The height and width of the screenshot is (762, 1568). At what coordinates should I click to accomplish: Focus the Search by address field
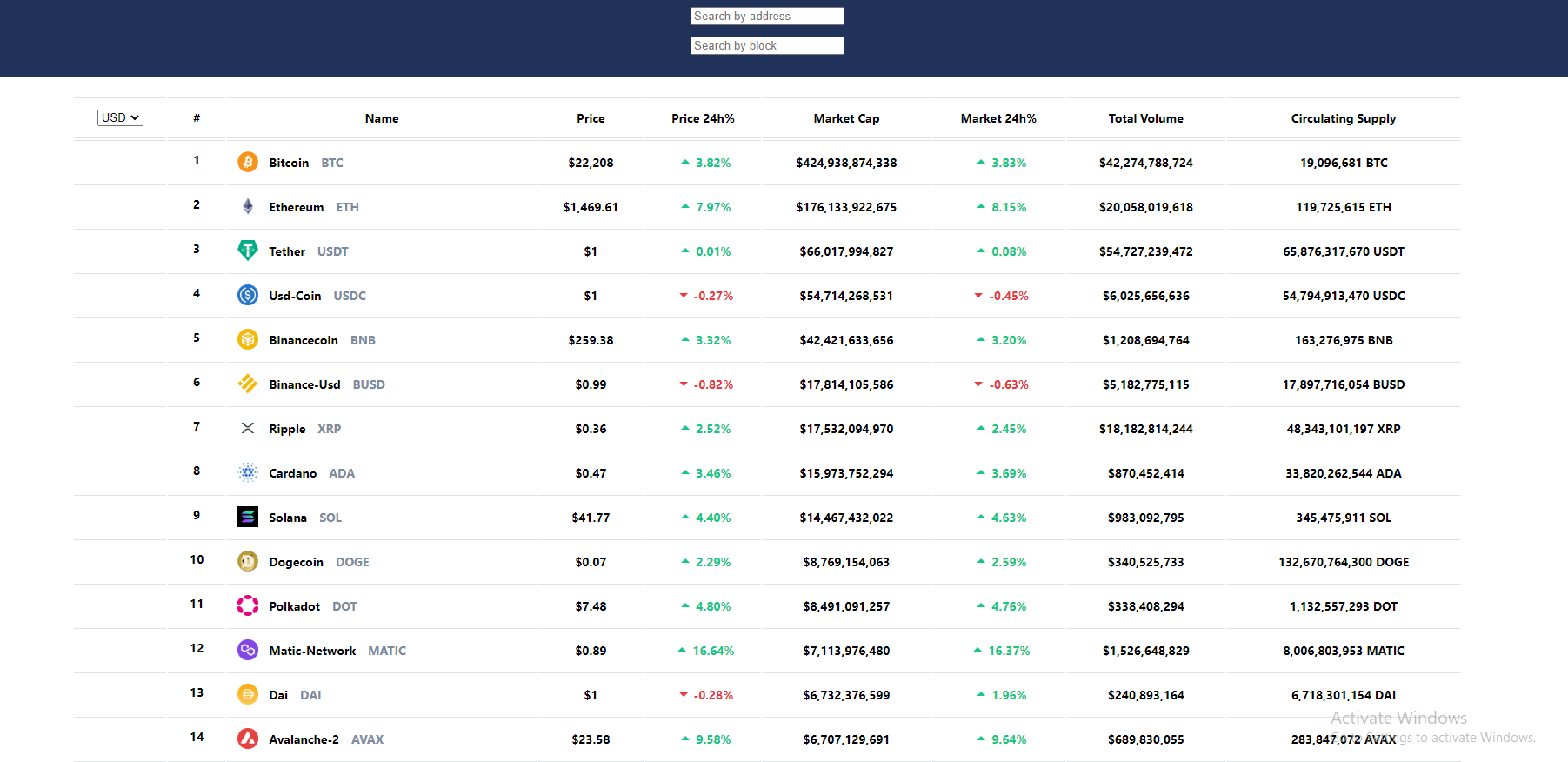point(767,16)
